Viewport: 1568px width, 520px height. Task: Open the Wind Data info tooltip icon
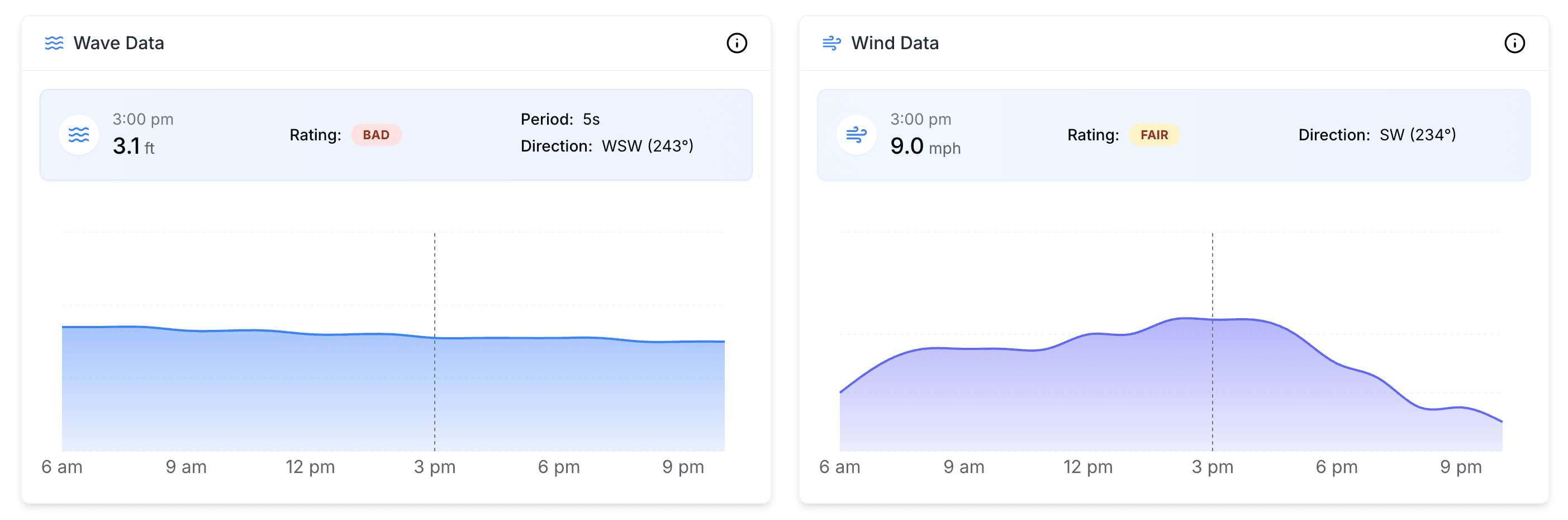coord(1515,42)
